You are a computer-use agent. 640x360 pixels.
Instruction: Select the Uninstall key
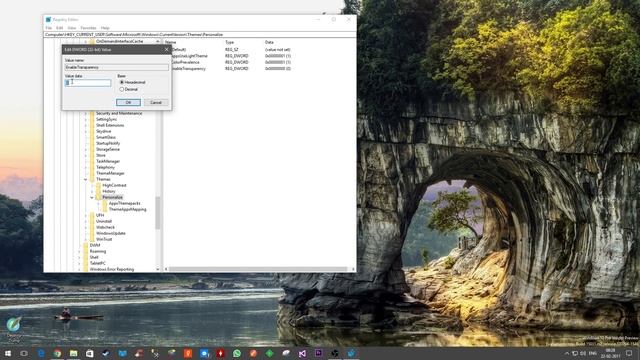point(104,221)
